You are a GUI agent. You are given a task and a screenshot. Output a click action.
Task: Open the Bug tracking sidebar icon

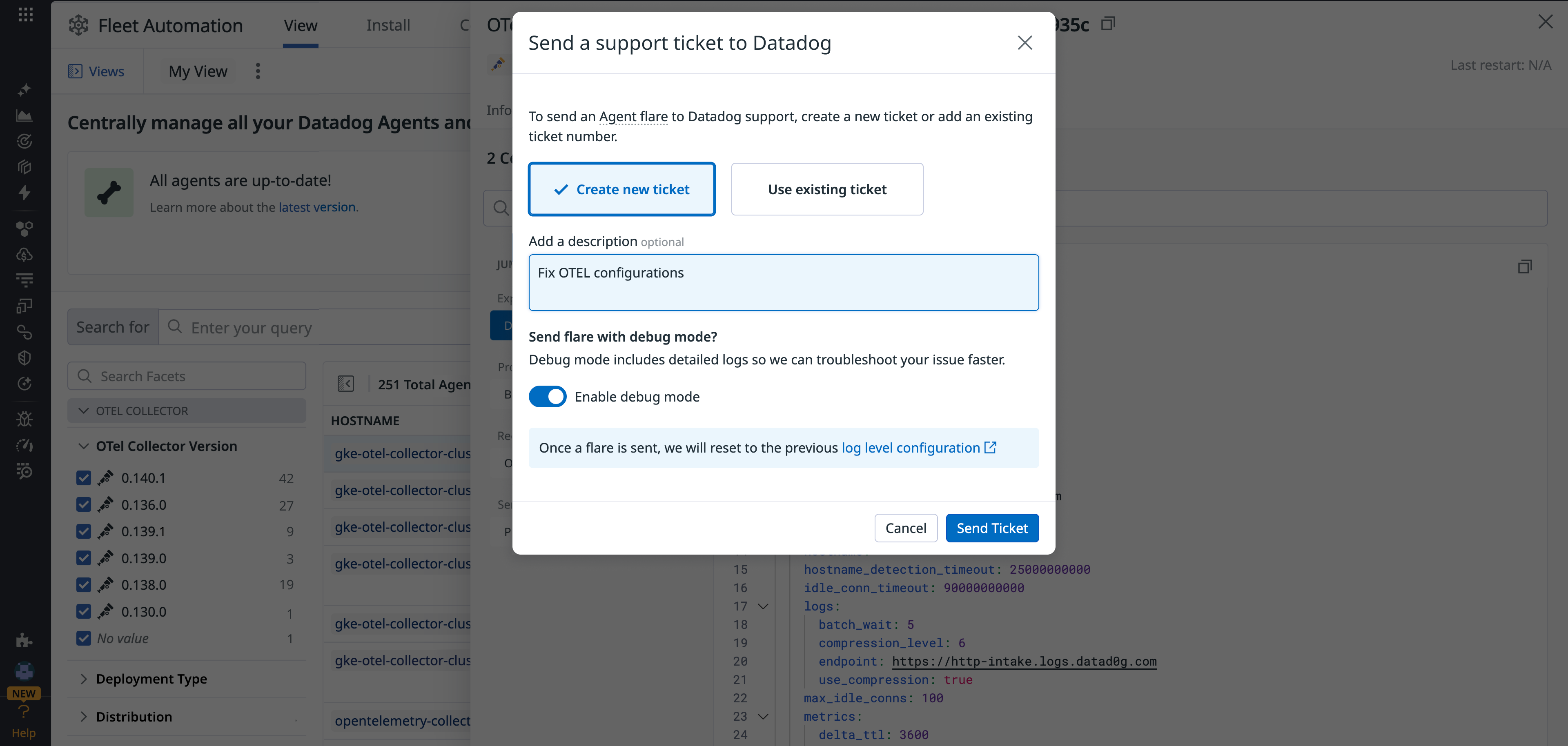24,419
